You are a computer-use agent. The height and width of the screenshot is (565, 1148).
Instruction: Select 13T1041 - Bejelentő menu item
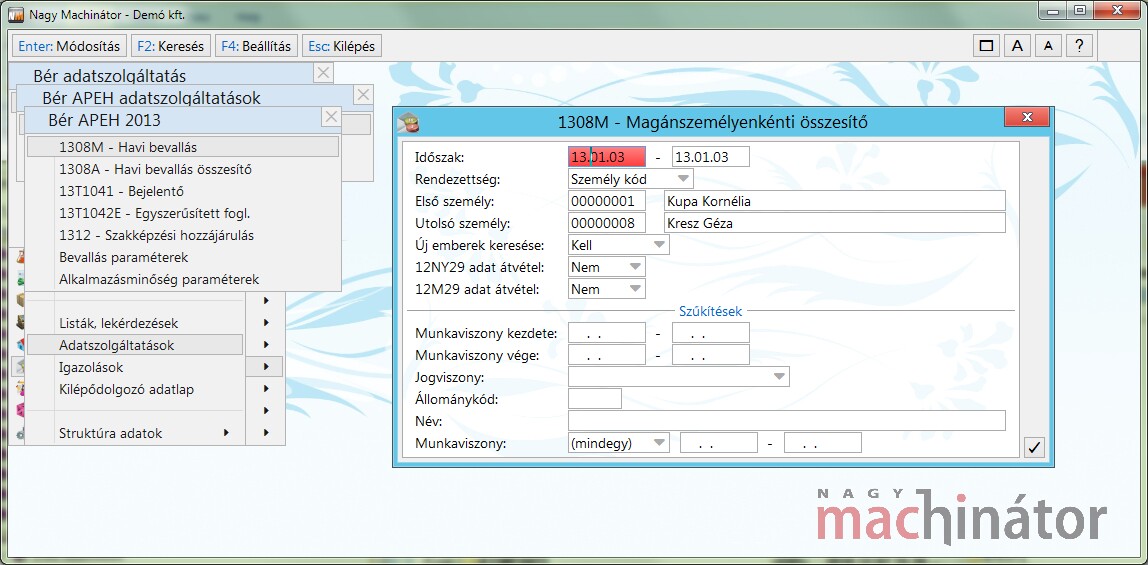(183, 191)
